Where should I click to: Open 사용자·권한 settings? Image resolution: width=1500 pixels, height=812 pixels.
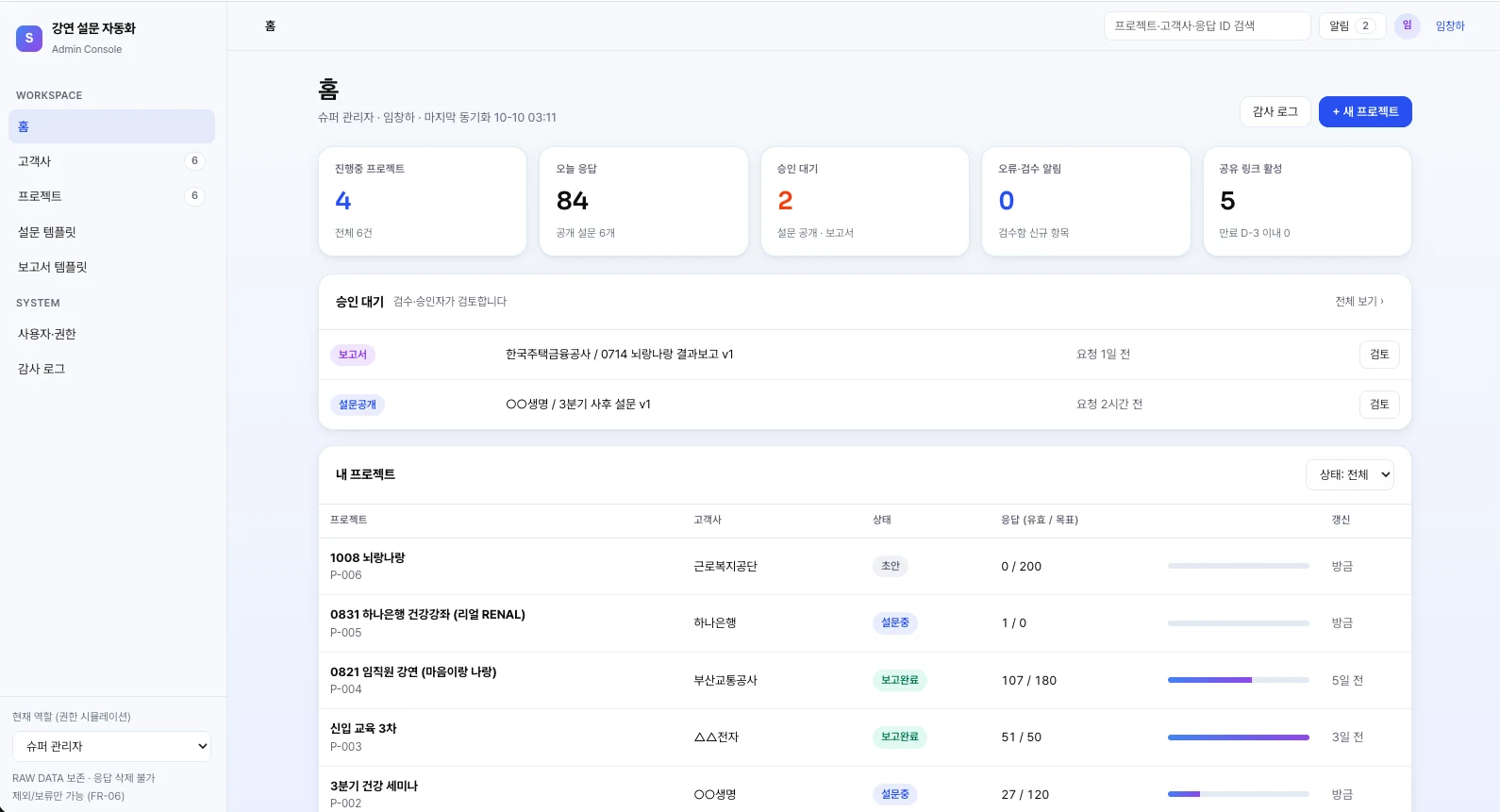(111, 334)
